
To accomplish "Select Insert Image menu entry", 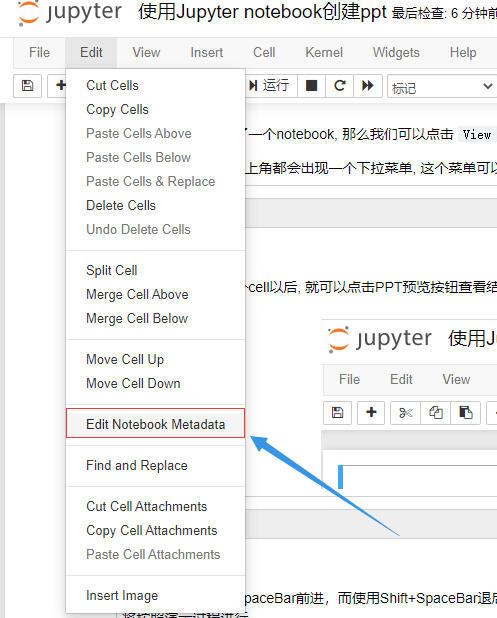I will (x=156, y=596).
